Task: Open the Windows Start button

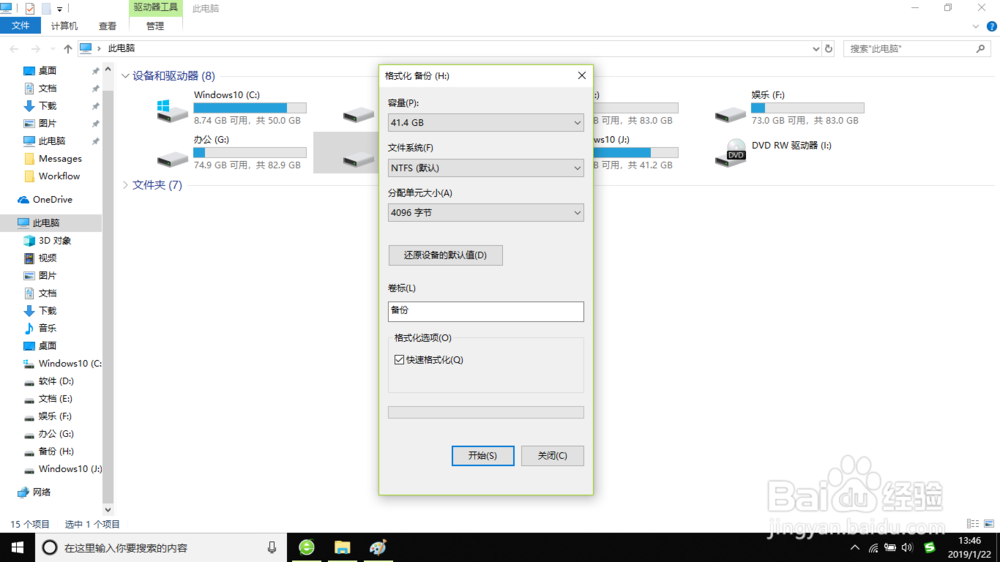Action: tap(17, 547)
